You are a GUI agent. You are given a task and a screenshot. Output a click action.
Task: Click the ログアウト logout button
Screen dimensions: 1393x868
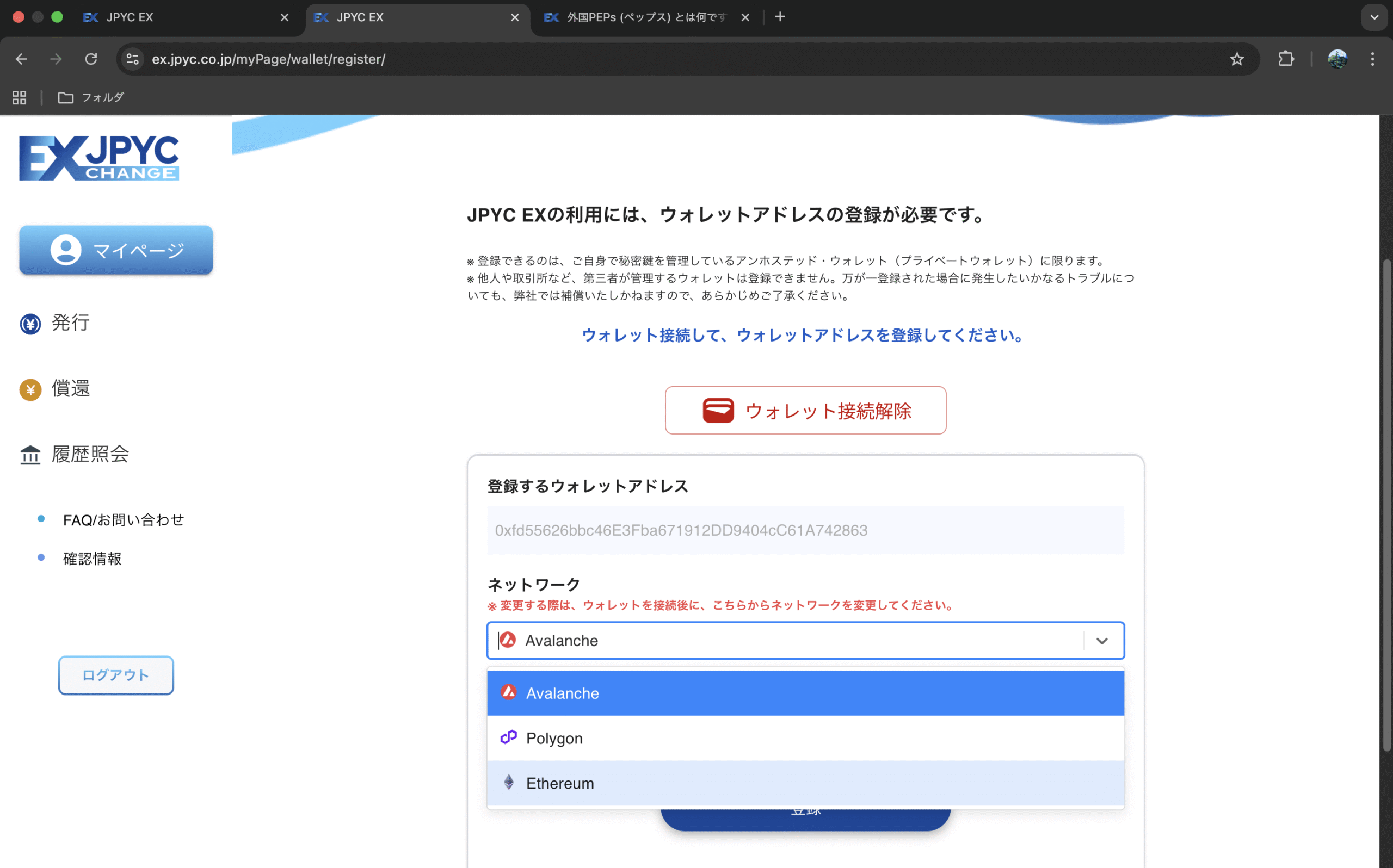pyautogui.click(x=116, y=675)
